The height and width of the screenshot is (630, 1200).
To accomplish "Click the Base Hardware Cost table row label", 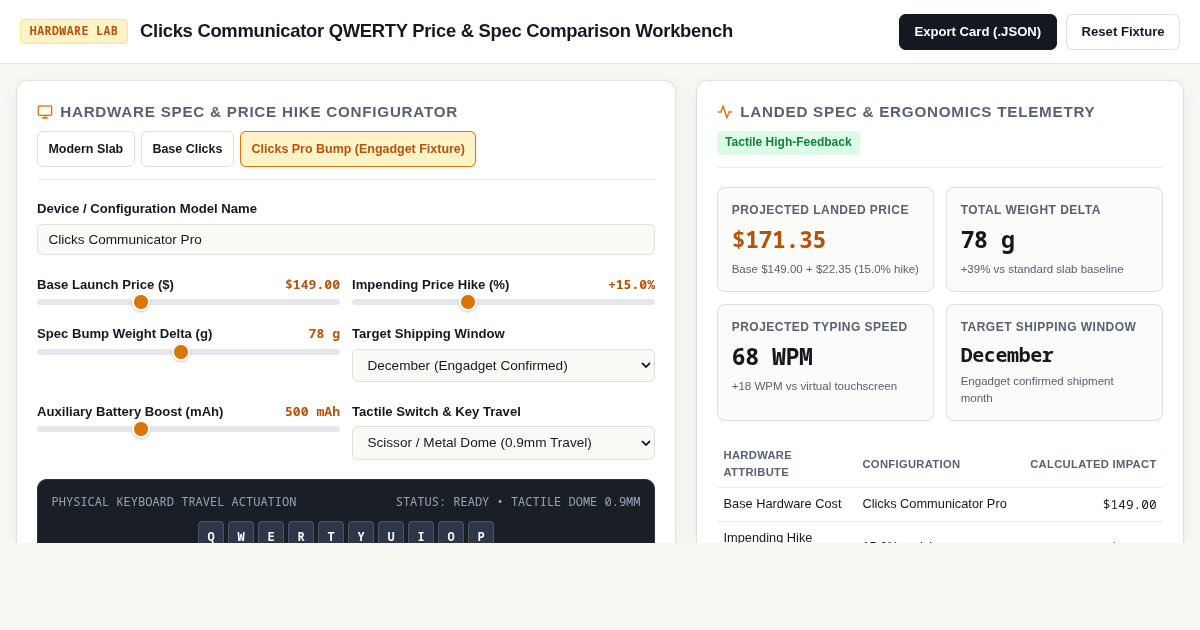I will [783, 504].
